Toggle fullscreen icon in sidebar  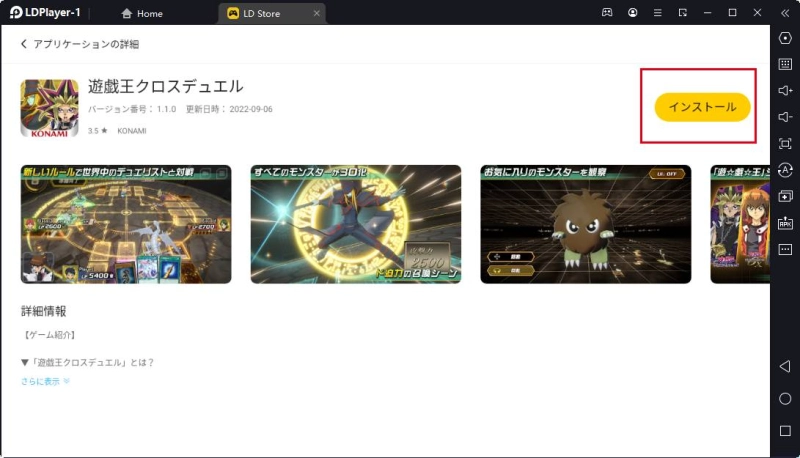[785, 143]
